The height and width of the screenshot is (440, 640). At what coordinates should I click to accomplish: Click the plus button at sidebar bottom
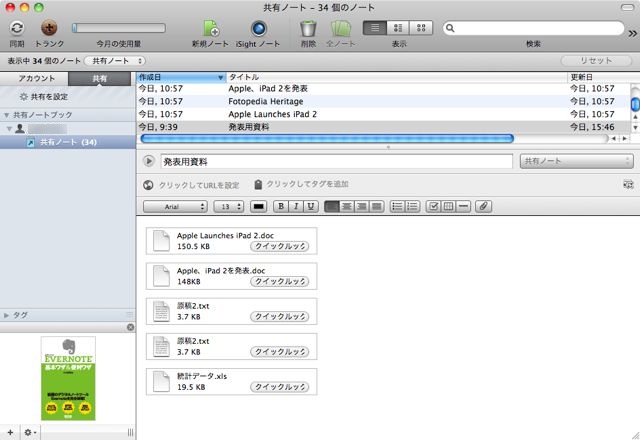tap(10, 432)
